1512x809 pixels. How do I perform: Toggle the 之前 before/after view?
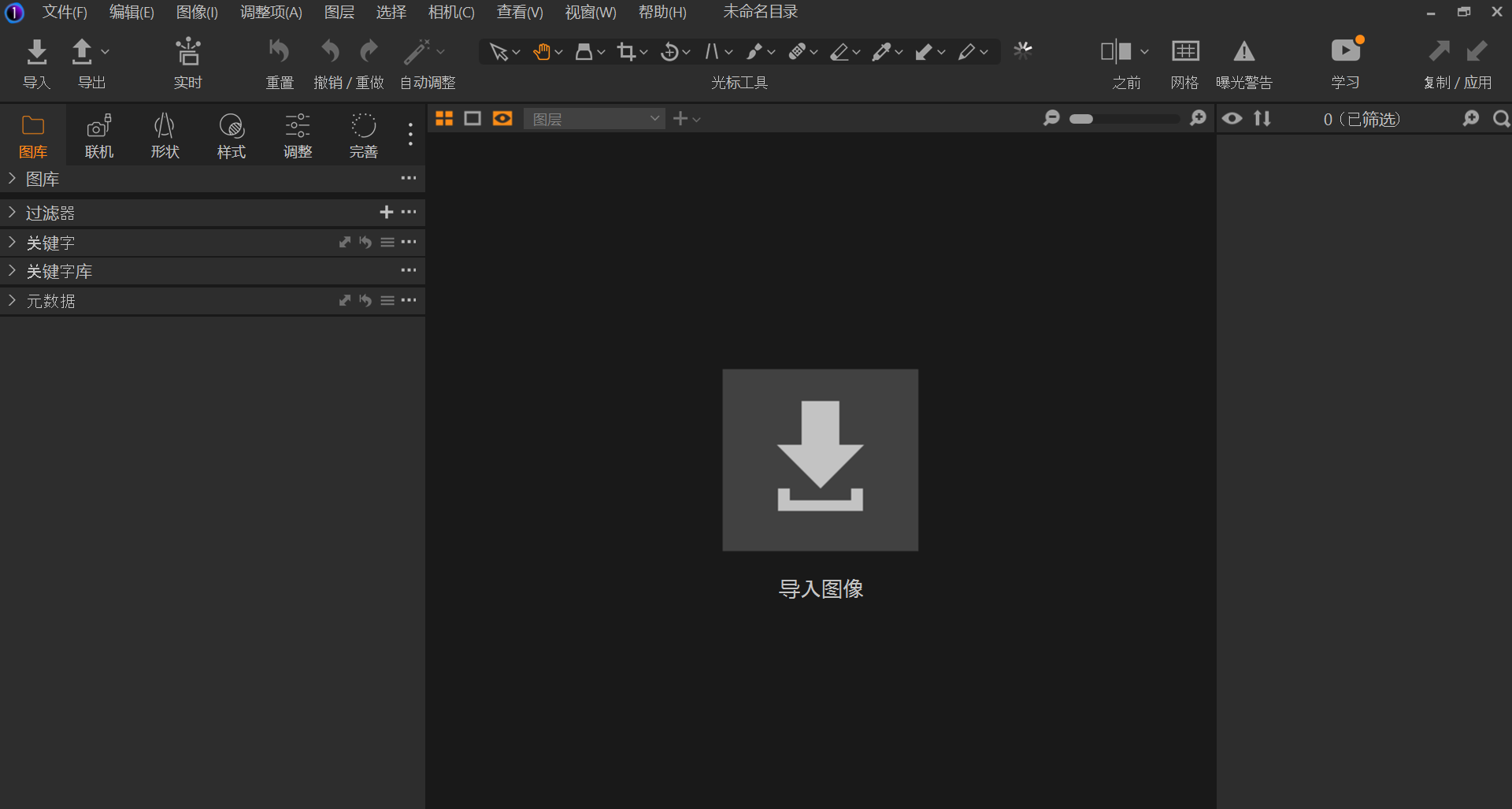pyautogui.click(x=1116, y=52)
